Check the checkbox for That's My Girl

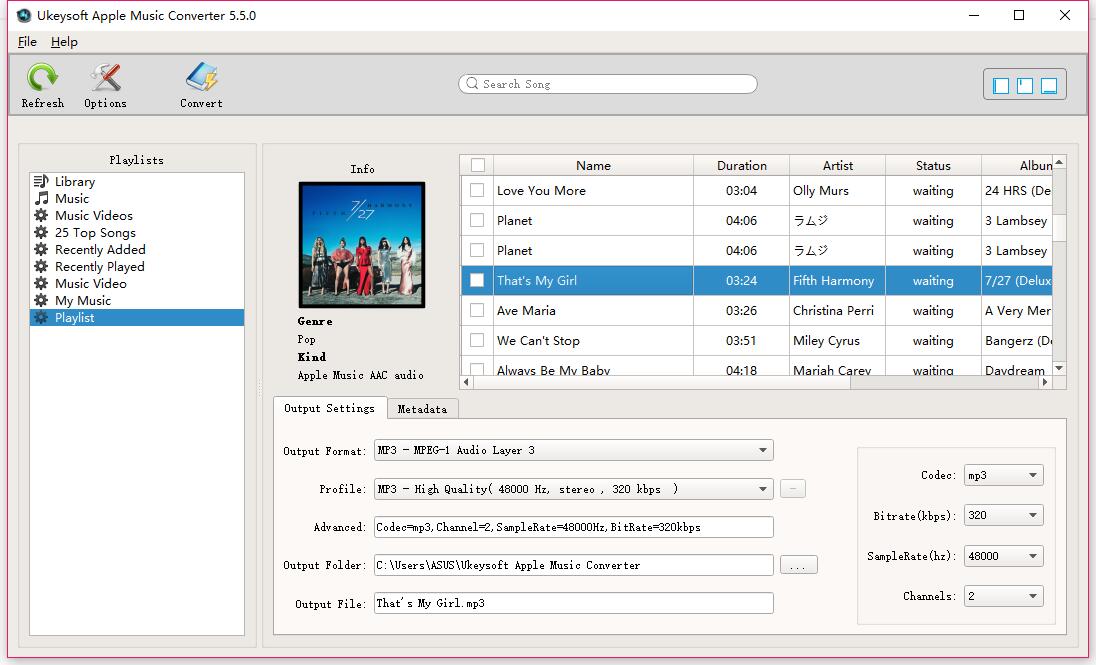477,280
